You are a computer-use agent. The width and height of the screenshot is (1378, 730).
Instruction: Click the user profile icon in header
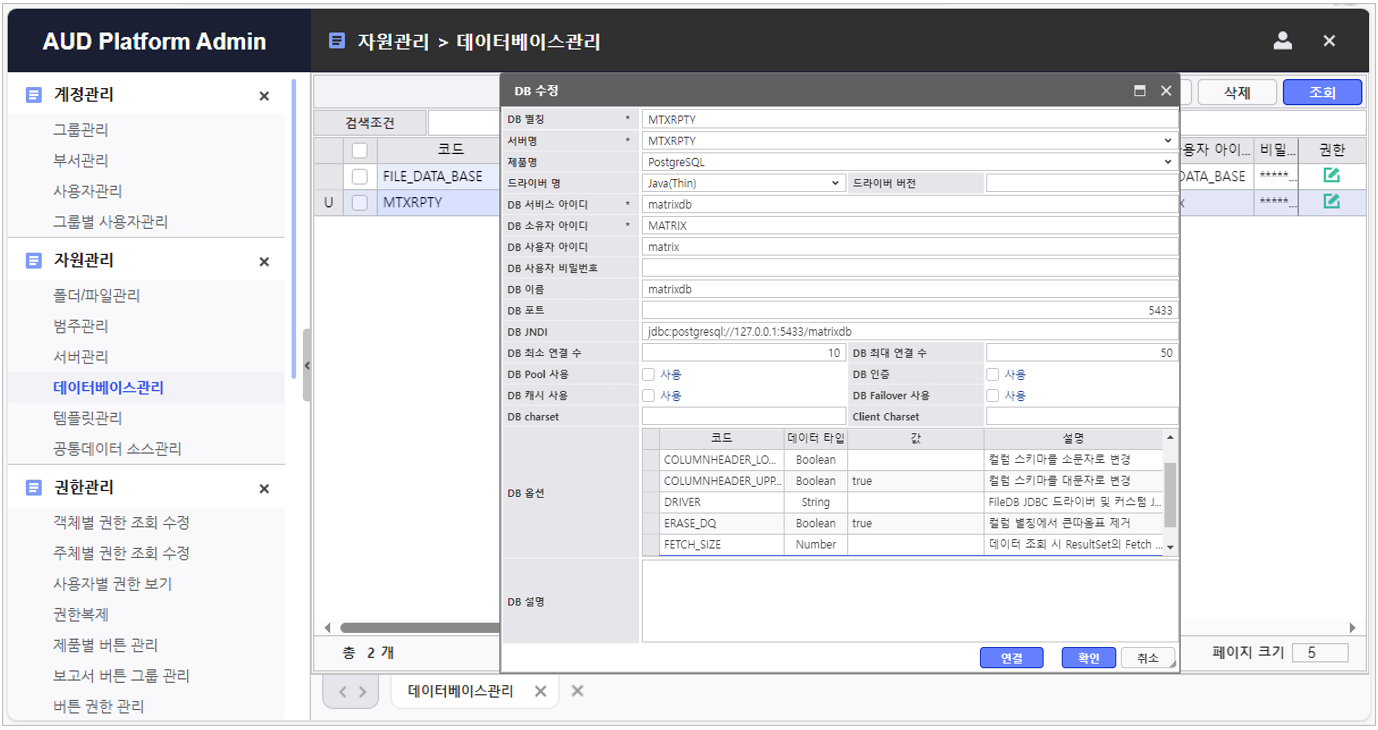point(1283,41)
